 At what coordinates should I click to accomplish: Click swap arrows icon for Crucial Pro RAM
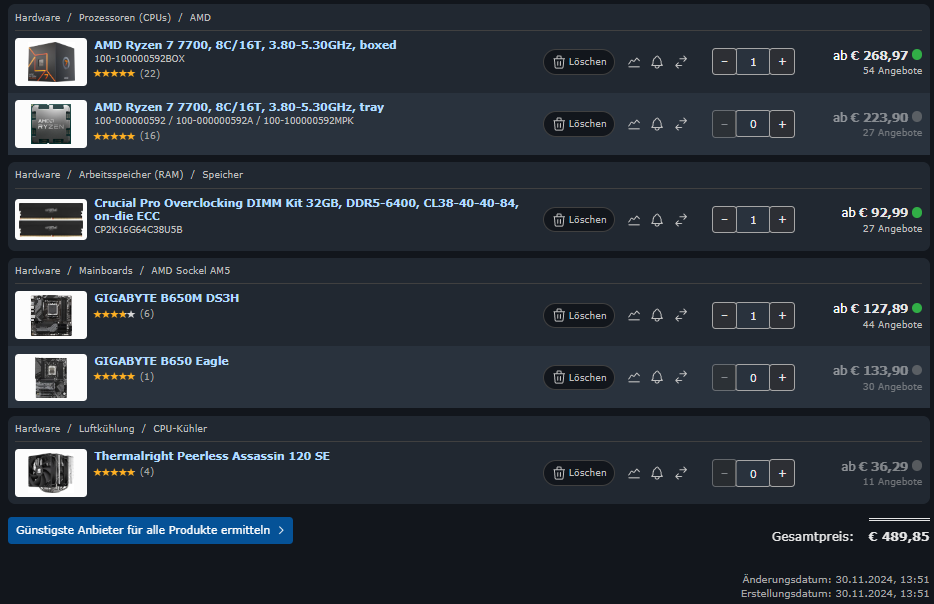[681, 220]
